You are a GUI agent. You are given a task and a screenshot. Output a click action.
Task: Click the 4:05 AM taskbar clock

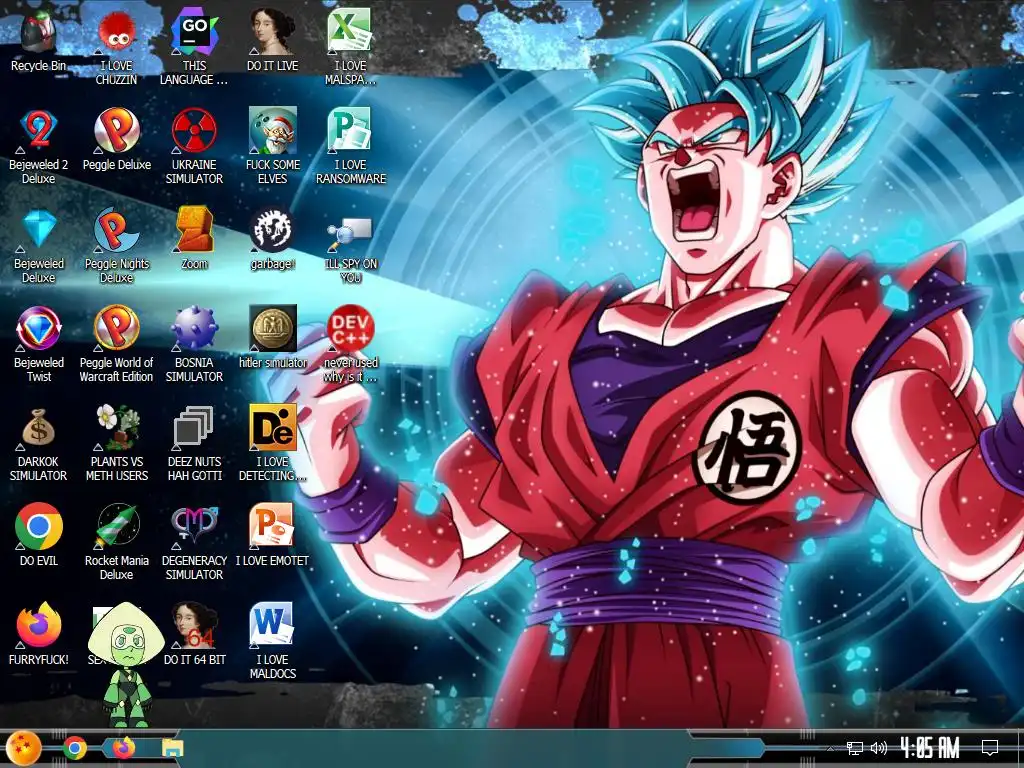[x=929, y=748]
